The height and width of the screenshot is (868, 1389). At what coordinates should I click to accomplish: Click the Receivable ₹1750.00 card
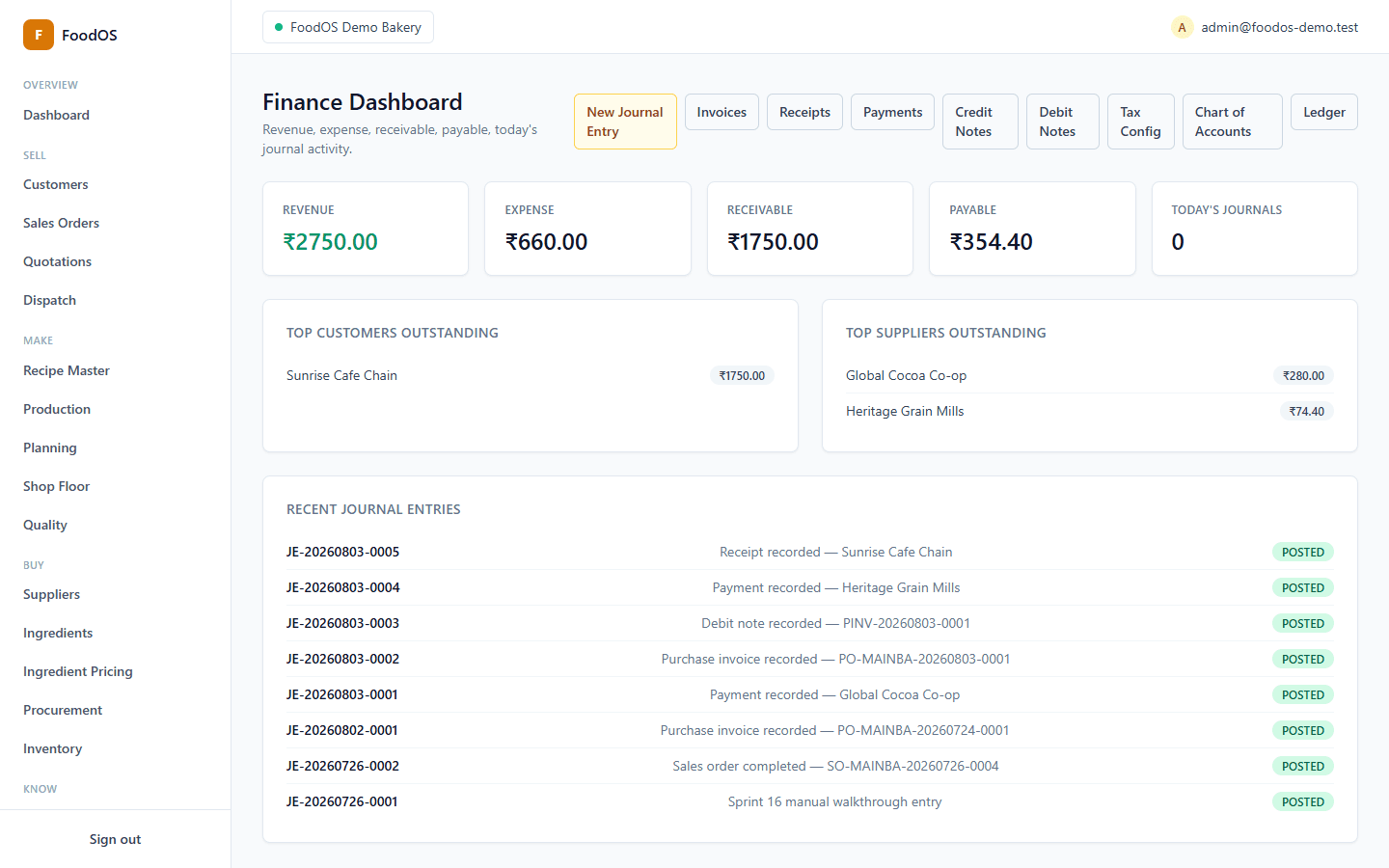tap(810, 229)
